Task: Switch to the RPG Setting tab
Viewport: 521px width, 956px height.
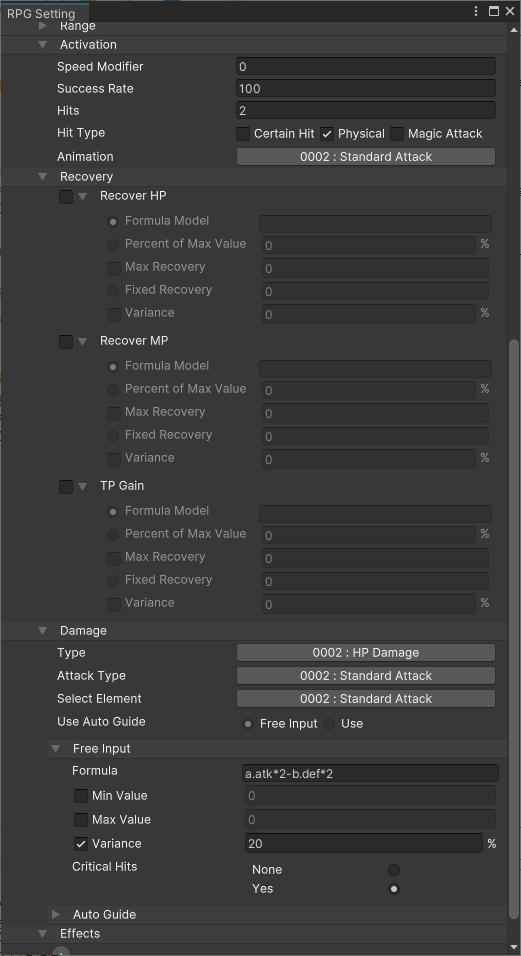Action: [x=41, y=13]
